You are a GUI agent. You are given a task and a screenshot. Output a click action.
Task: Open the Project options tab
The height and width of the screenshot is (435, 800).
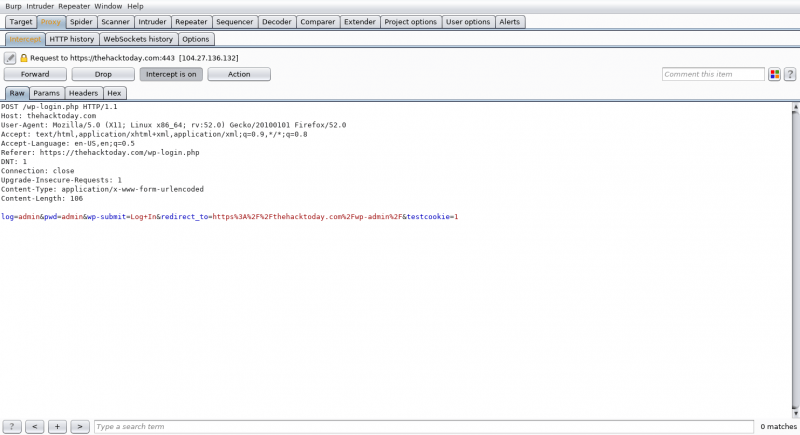(x=411, y=22)
